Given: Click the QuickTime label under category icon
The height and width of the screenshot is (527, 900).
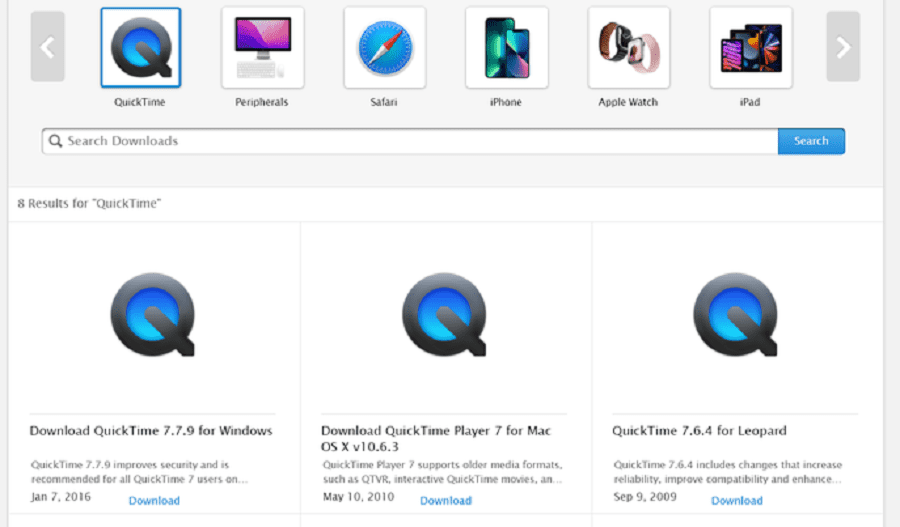Looking at the screenshot, I should pos(139,102).
